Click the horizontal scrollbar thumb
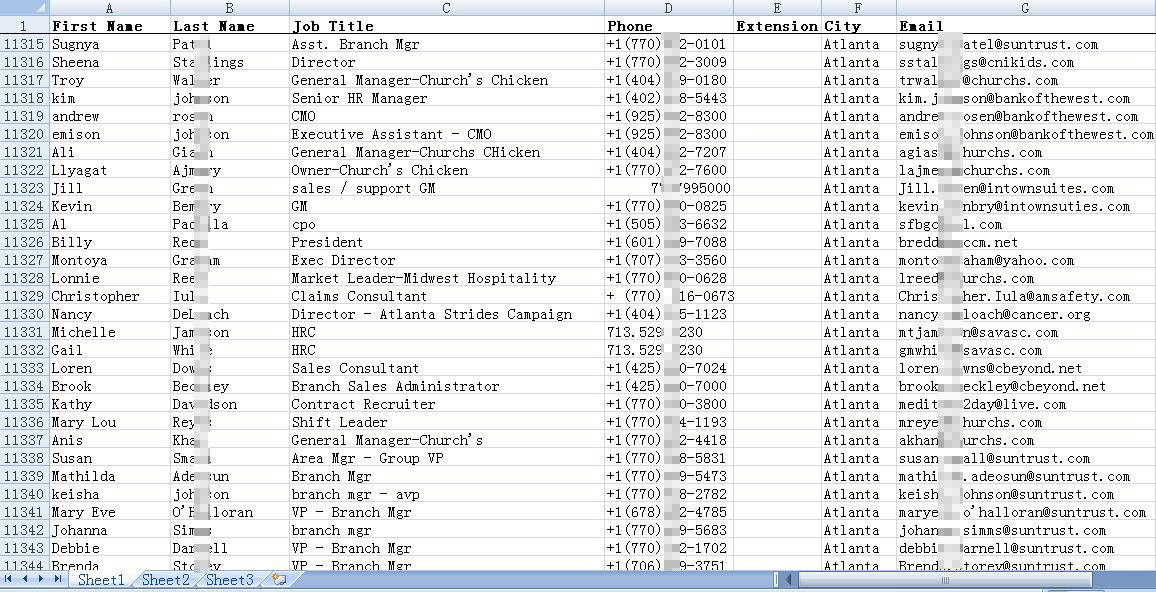The height and width of the screenshot is (592, 1156). pos(945,579)
